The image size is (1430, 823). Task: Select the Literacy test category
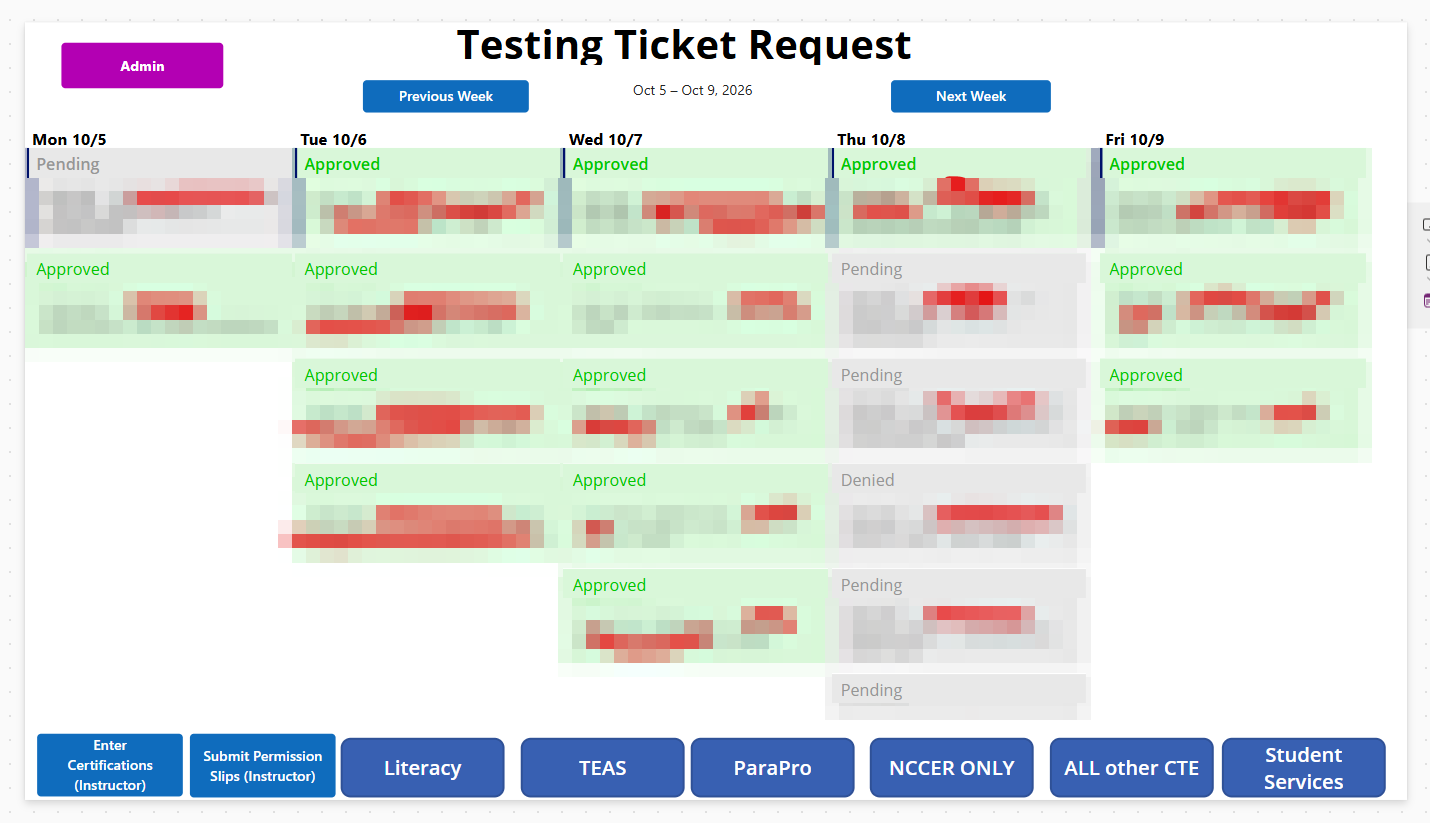click(x=423, y=768)
